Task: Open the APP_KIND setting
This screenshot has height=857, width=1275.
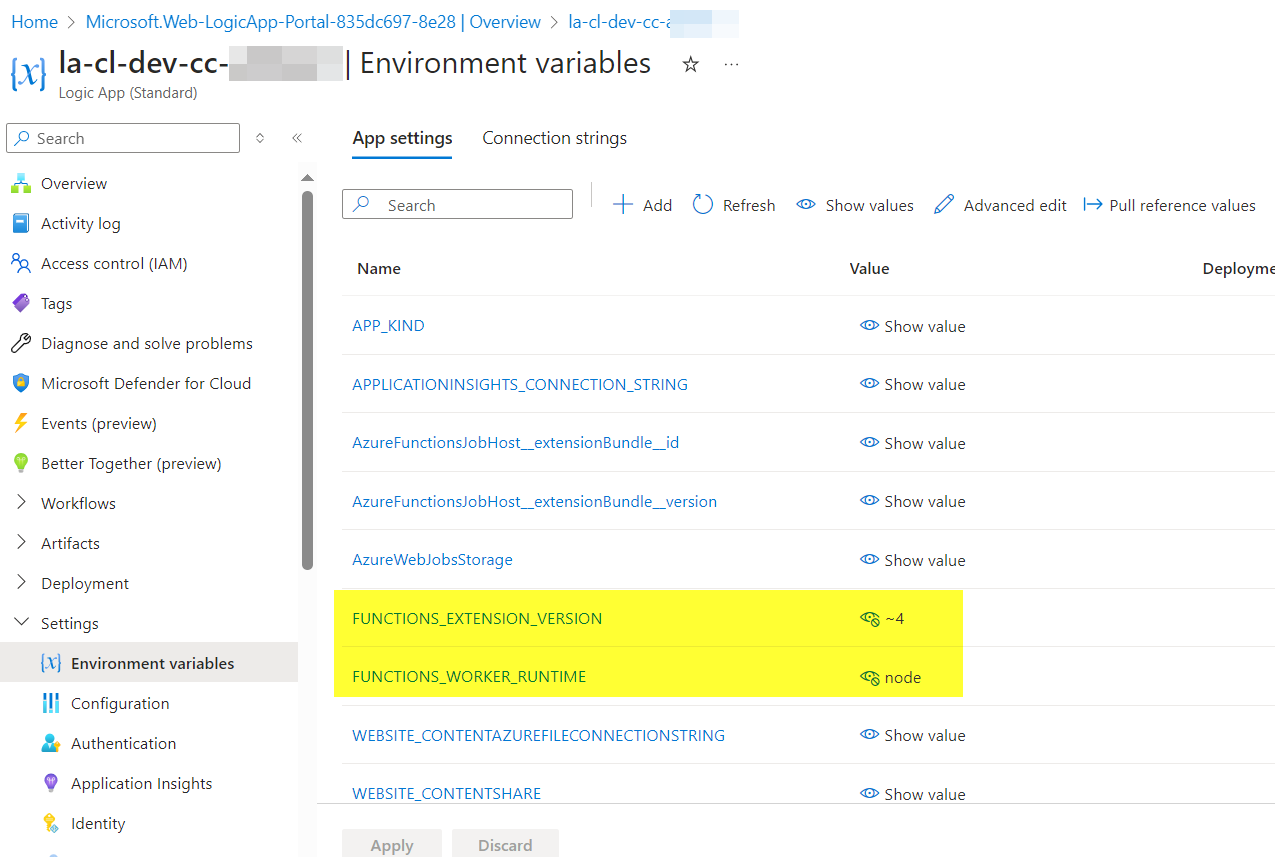Action: [x=388, y=326]
